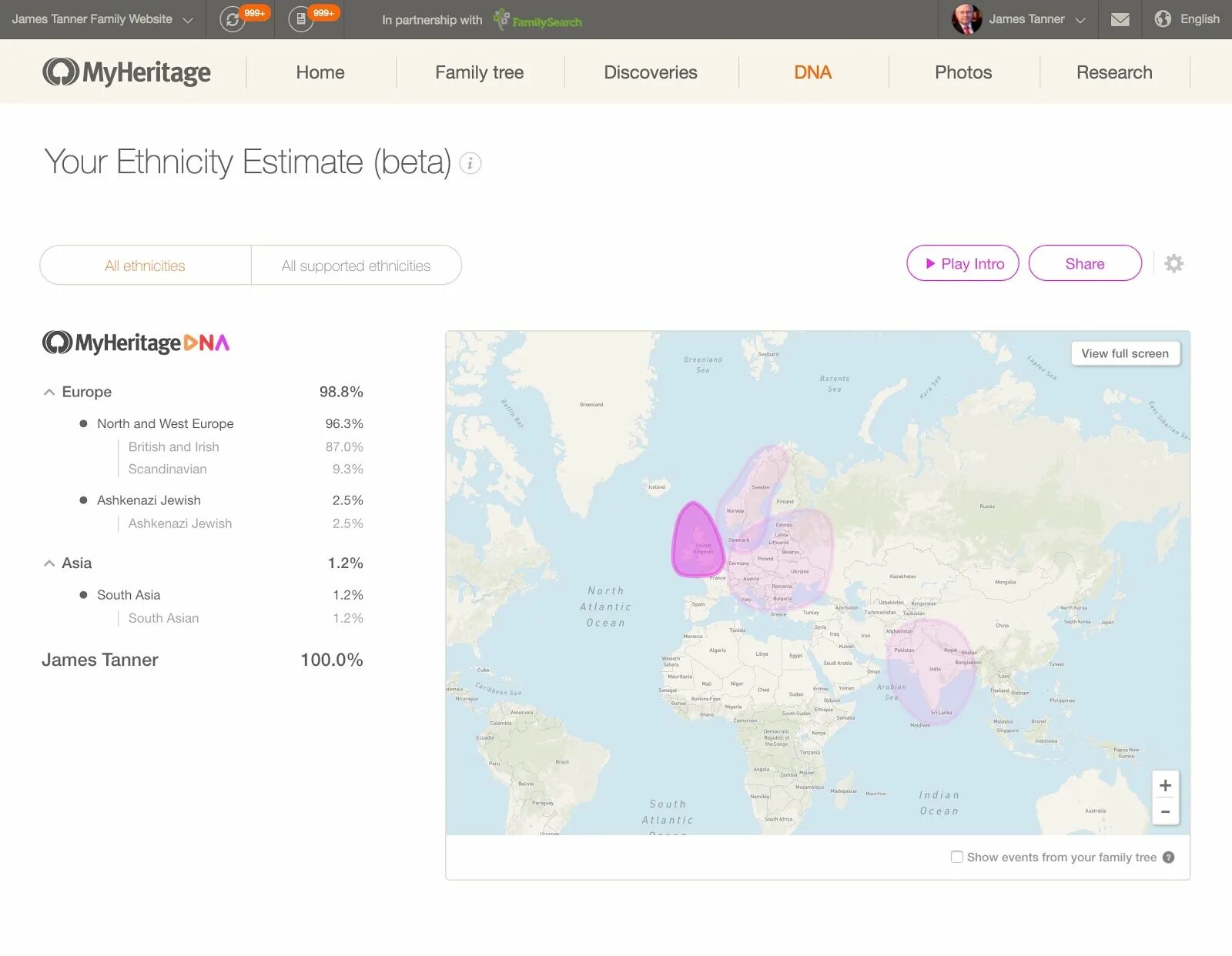Viewport: 1232px width, 956px height.
Task: Zoom out on the map
Action: coord(1165,812)
